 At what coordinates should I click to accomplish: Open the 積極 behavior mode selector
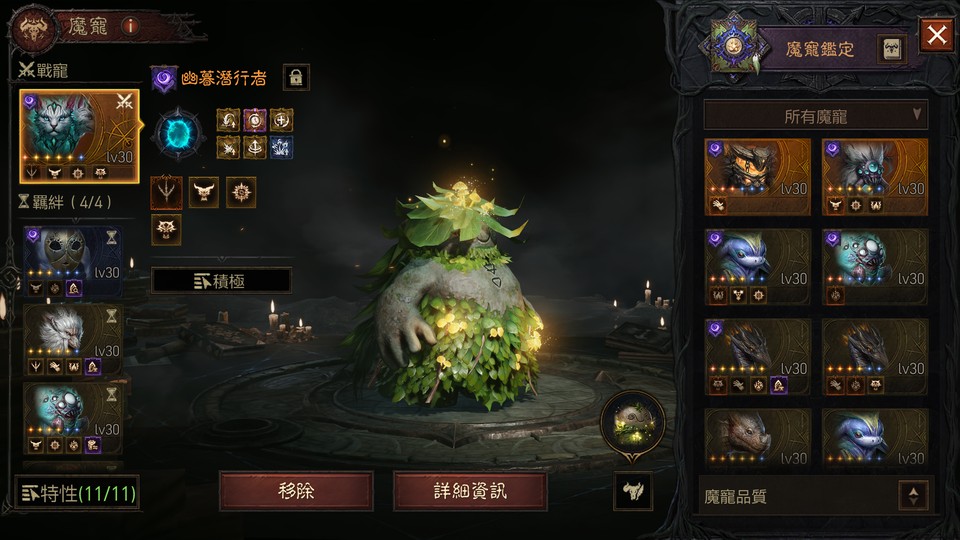pos(221,281)
